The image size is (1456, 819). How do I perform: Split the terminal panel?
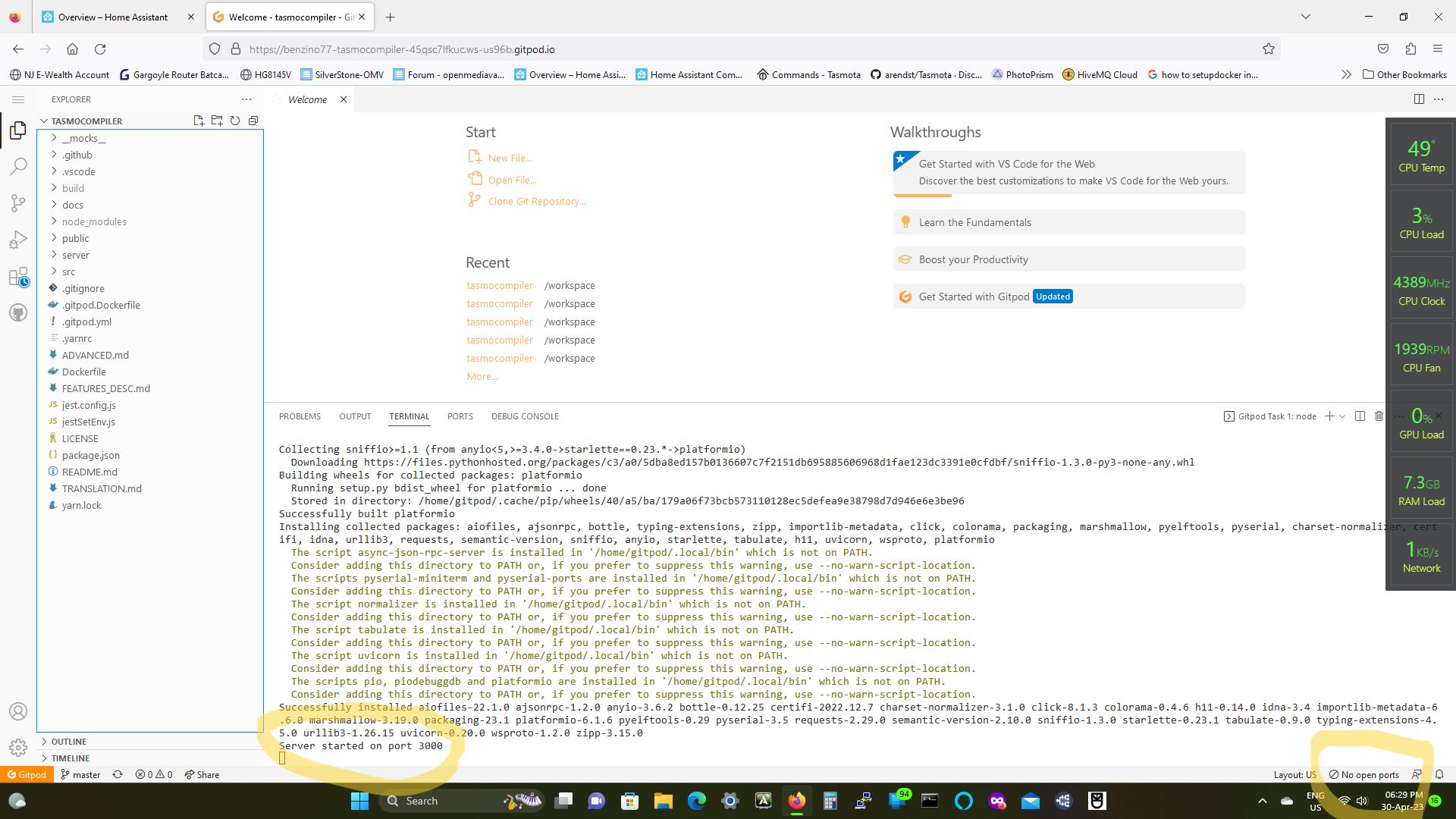point(1360,416)
